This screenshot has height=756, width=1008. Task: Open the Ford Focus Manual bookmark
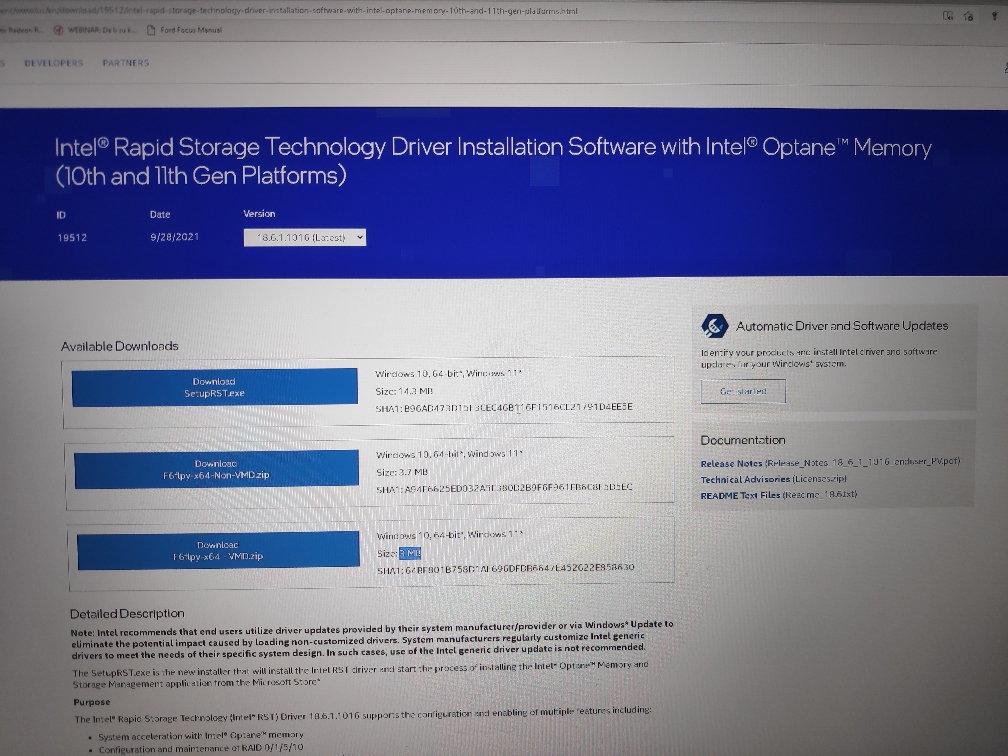click(x=184, y=30)
